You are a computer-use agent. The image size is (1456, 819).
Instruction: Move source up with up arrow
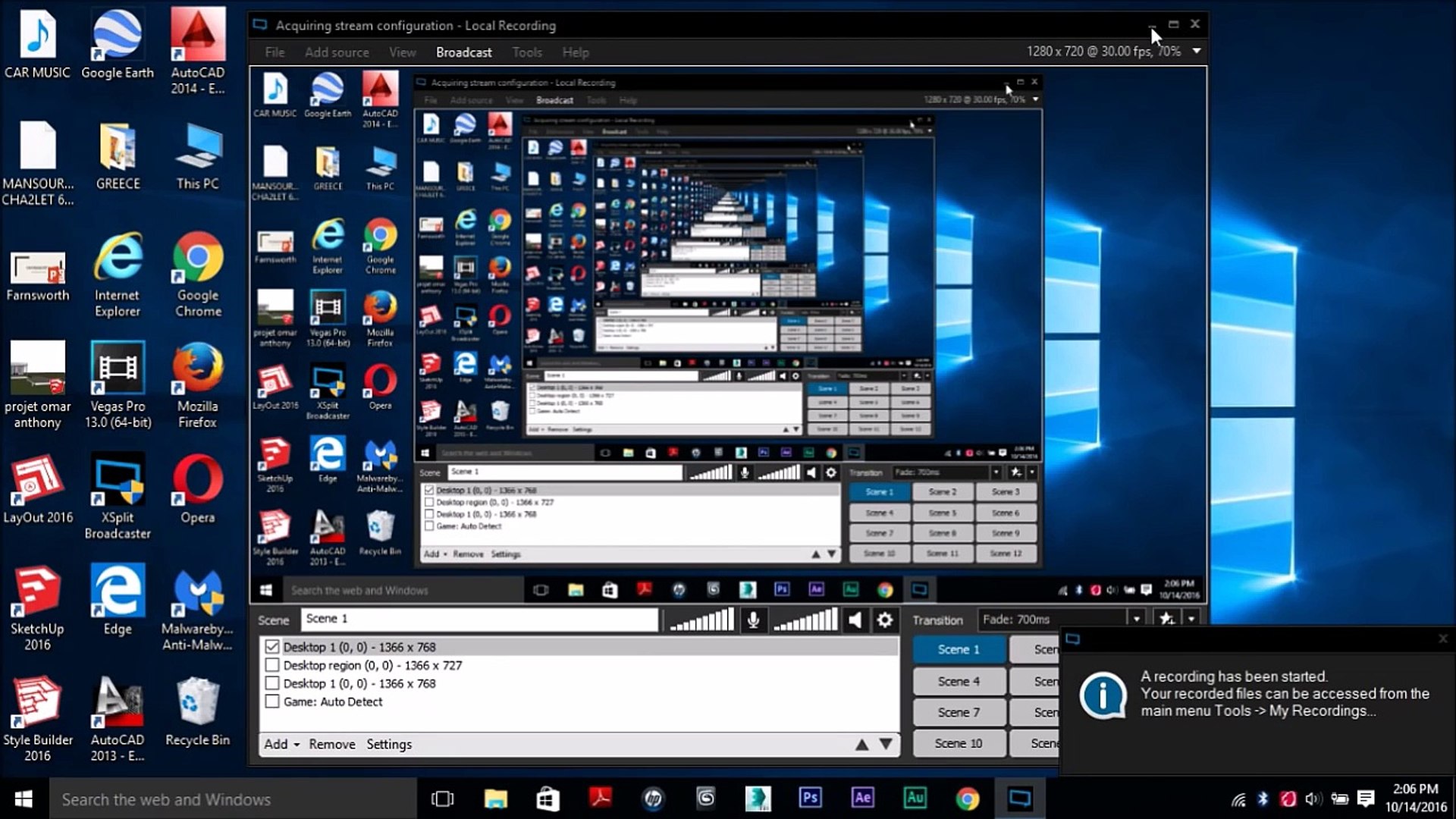click(861, 745)
